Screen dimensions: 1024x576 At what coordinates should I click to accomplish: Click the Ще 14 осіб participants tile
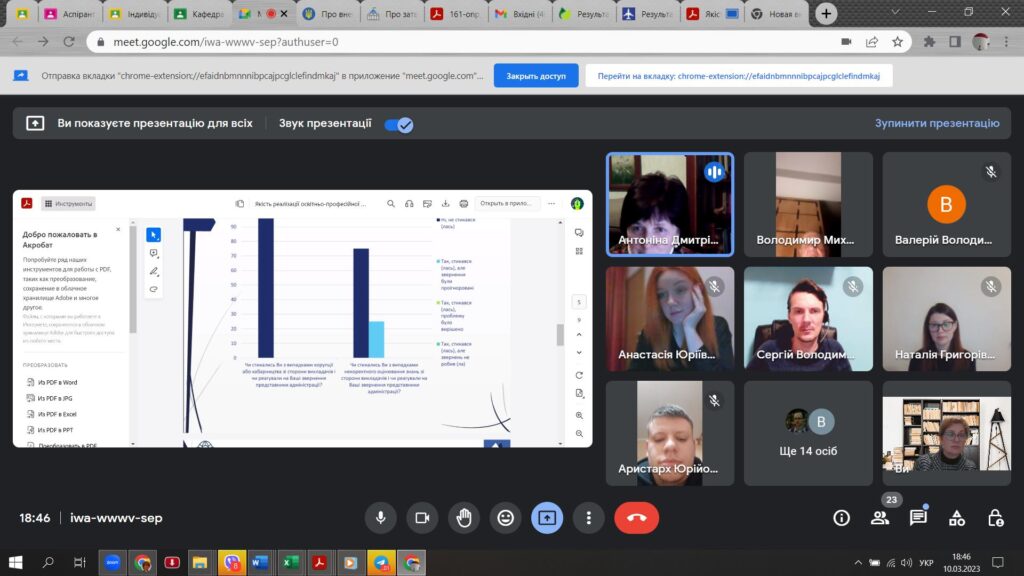tap(808, 433)
